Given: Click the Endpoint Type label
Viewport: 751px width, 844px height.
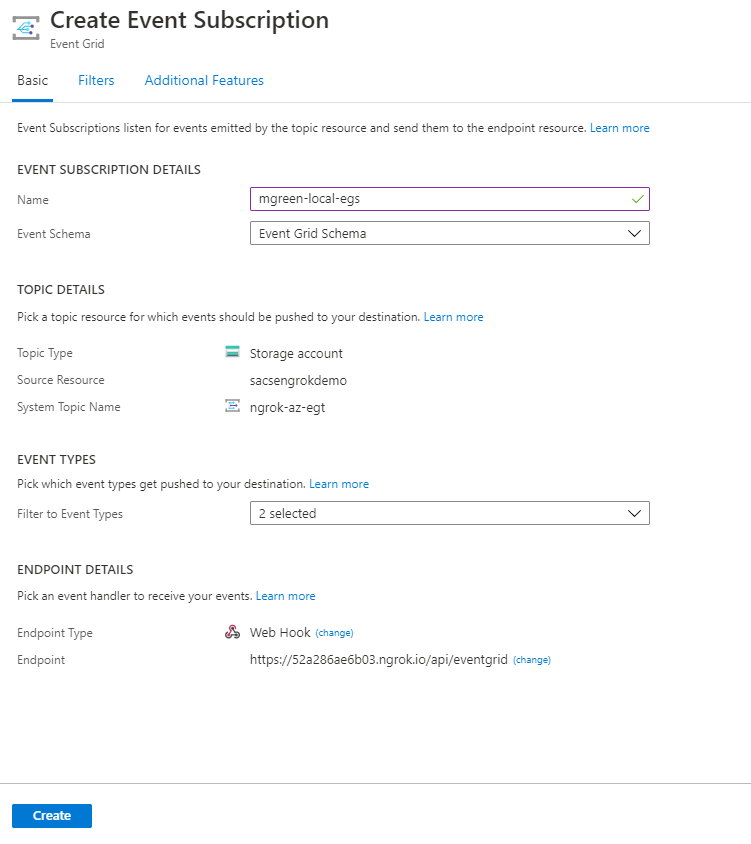Looking at the screenshot, I should tap(55, 633).
